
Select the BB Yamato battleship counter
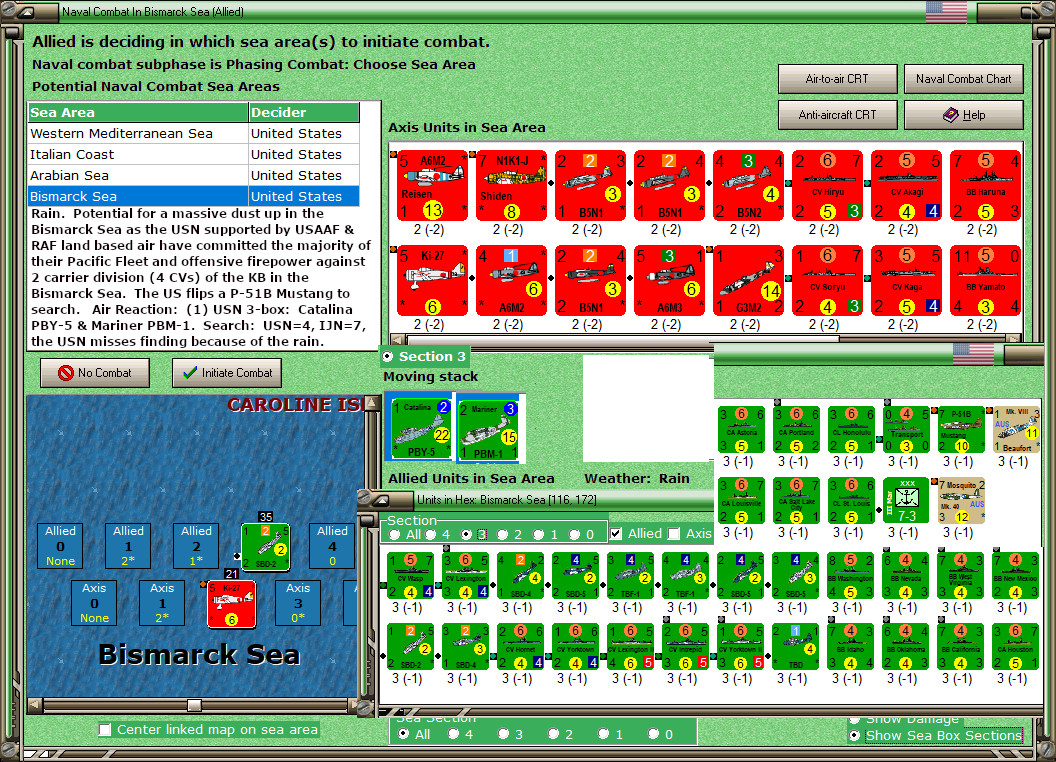pyautogui.click(x=986, y=280)
